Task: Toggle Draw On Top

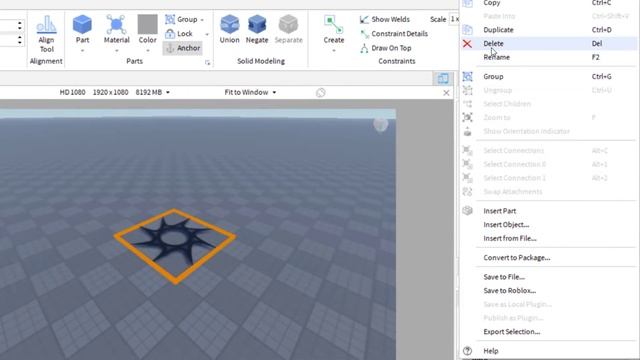Action: coord(386,48)
